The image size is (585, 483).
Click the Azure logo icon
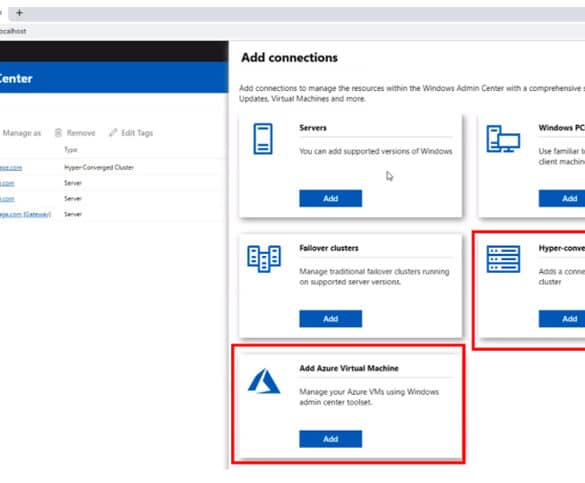pyautogui.click(x=264, y=381)
